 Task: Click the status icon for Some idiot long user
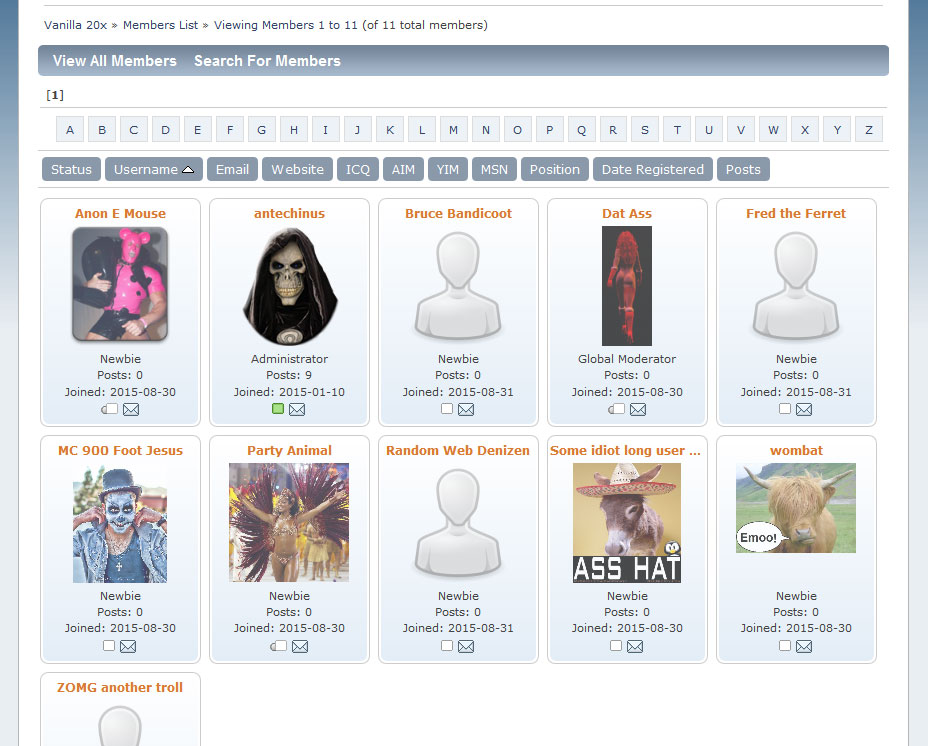[x=616, y=645]
